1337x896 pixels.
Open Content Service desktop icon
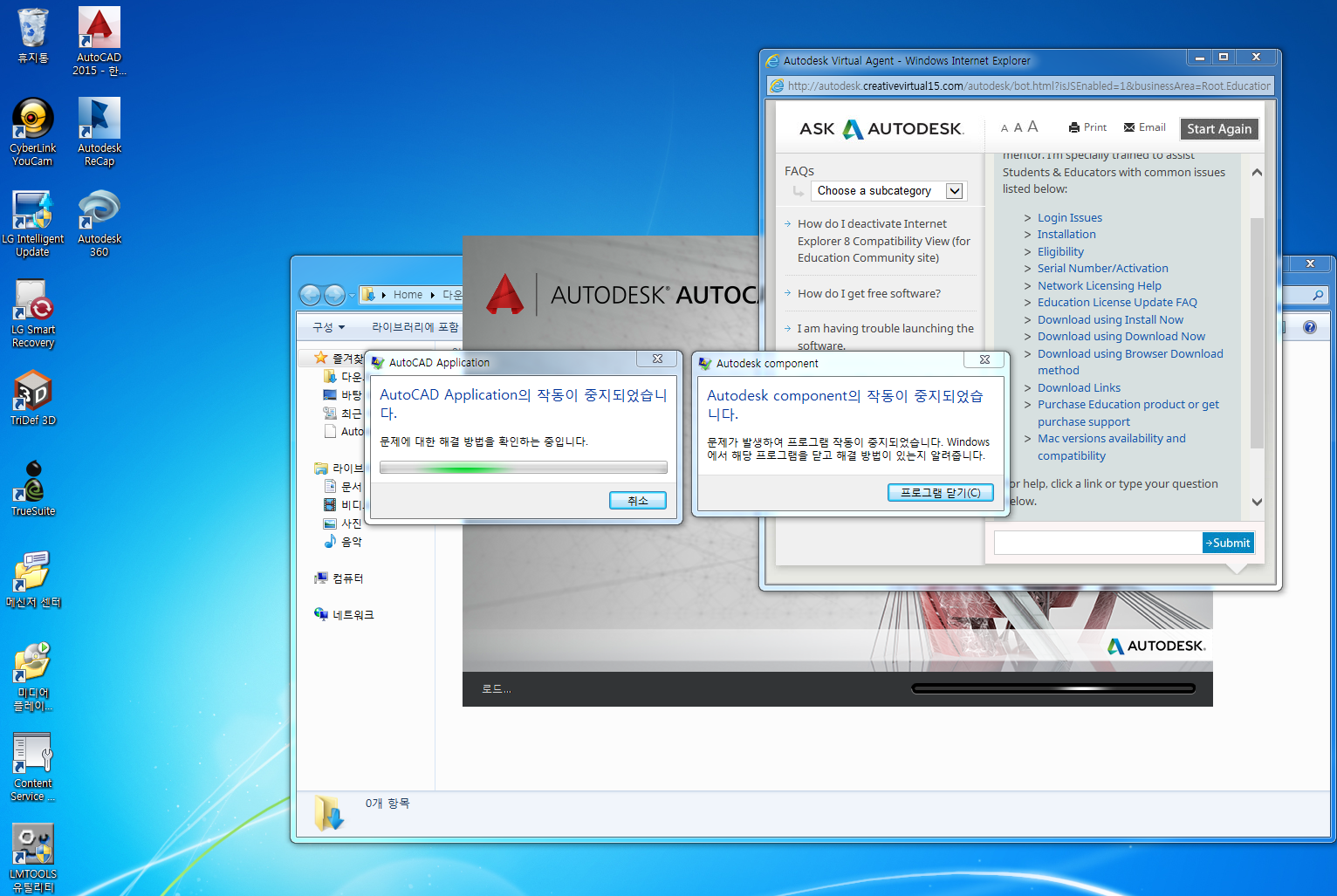(x=33, y=767)
